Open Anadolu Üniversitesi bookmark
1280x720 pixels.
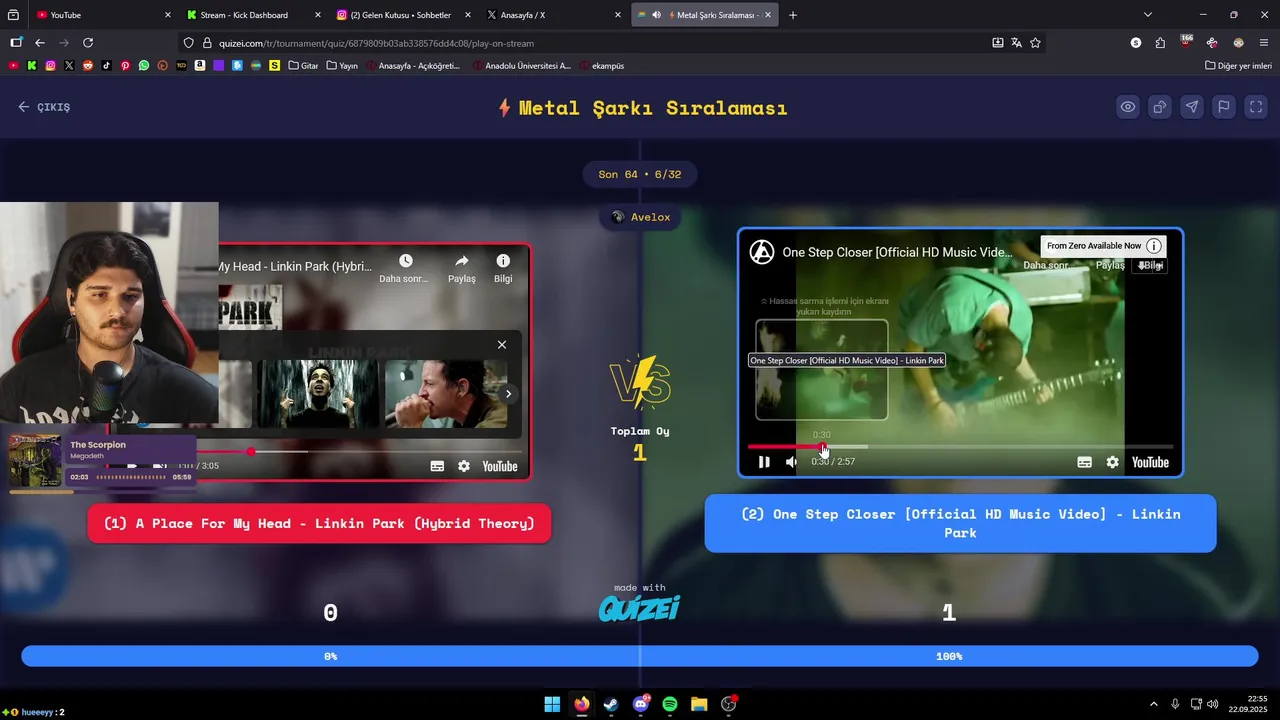(521, 66)
